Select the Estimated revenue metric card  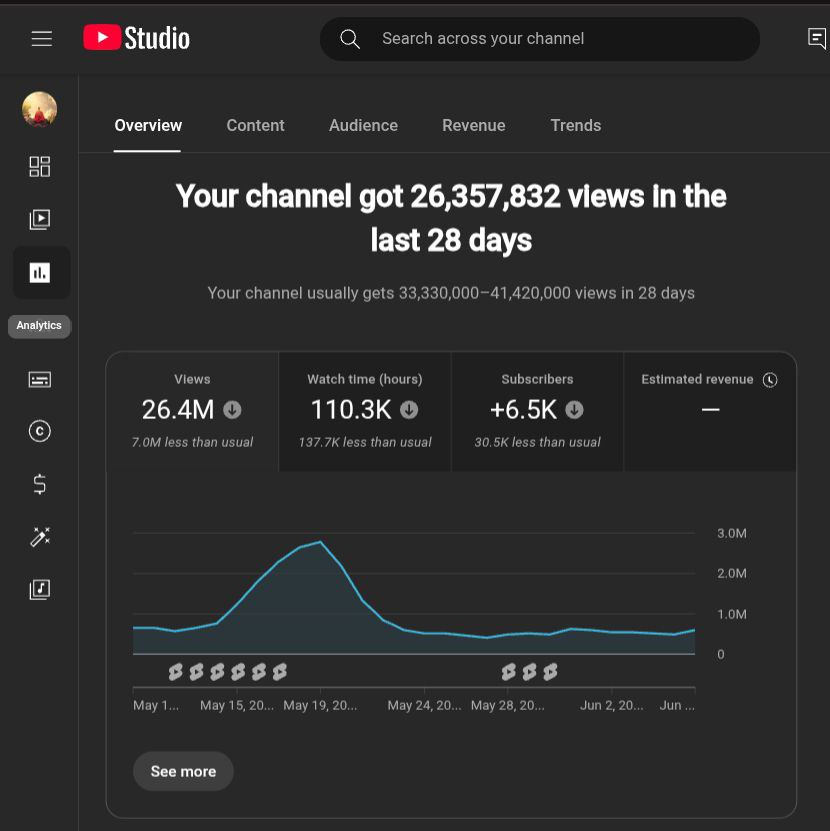[x=709, y=411]
